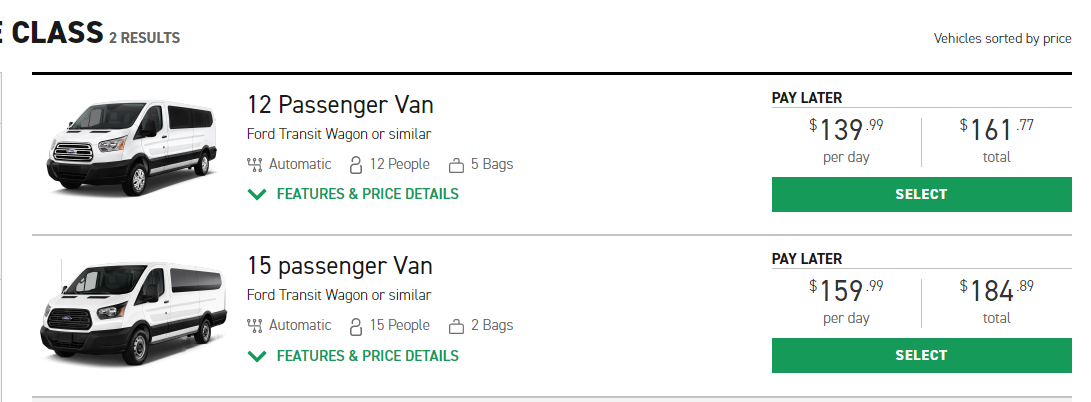Select the 12 Passenger Van
Image resolution: width=1091 pixels, height=402 pixels.
point(921,195)
